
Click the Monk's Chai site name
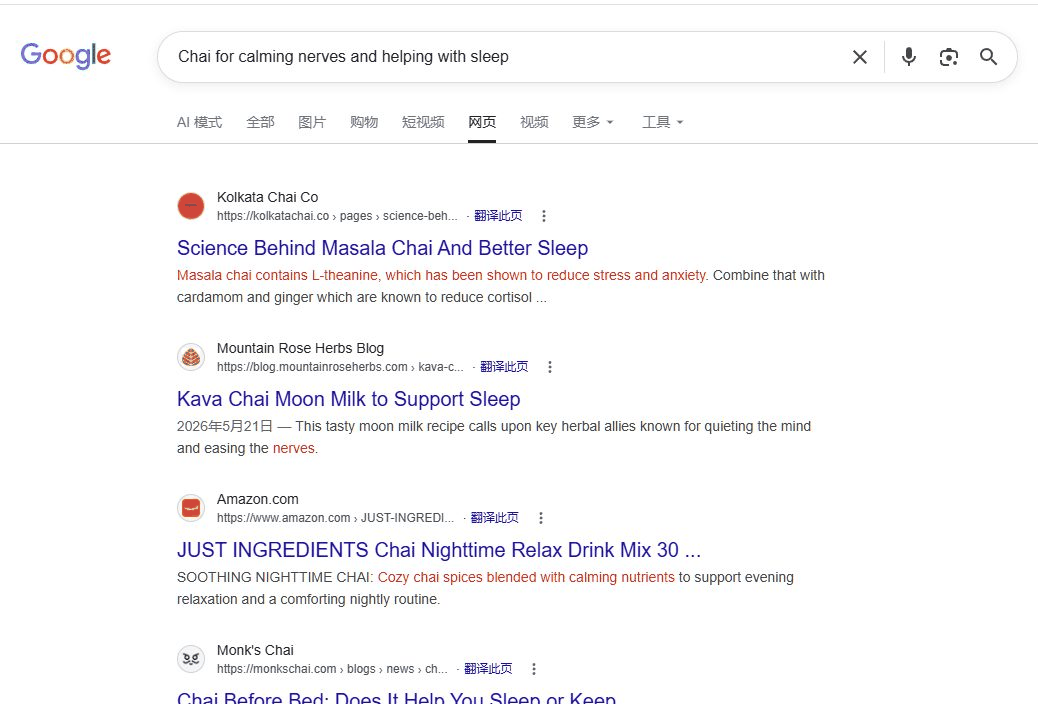coord(255,650)
